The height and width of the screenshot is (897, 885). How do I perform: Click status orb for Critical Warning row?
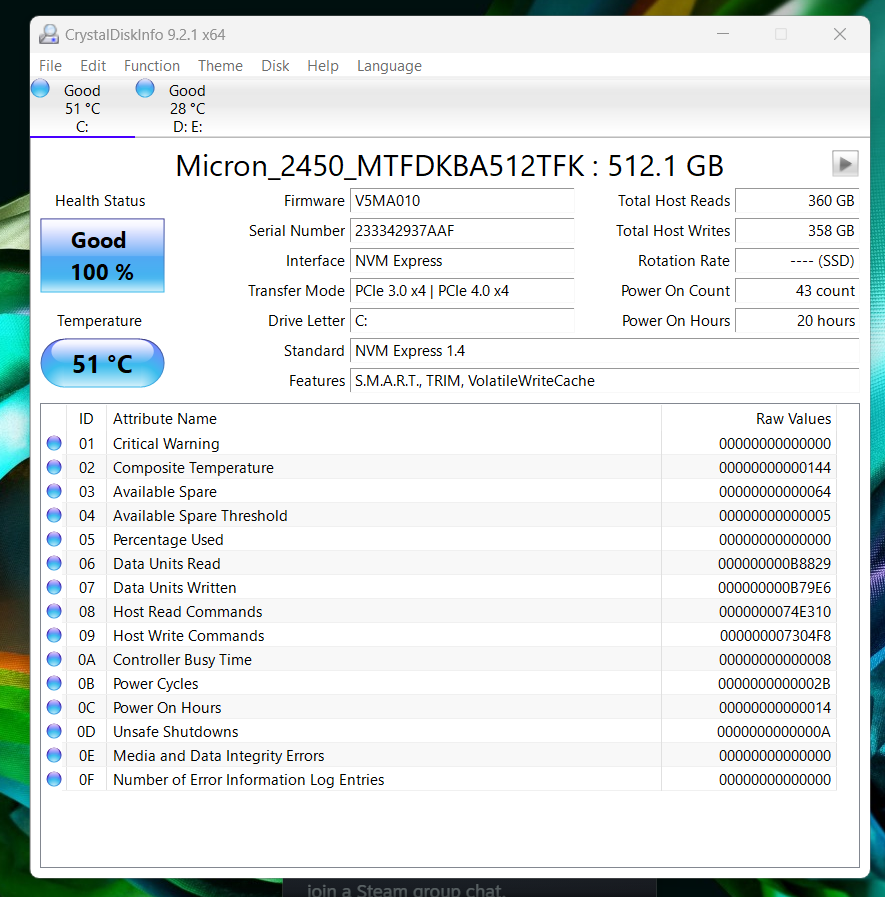(54, 443)
